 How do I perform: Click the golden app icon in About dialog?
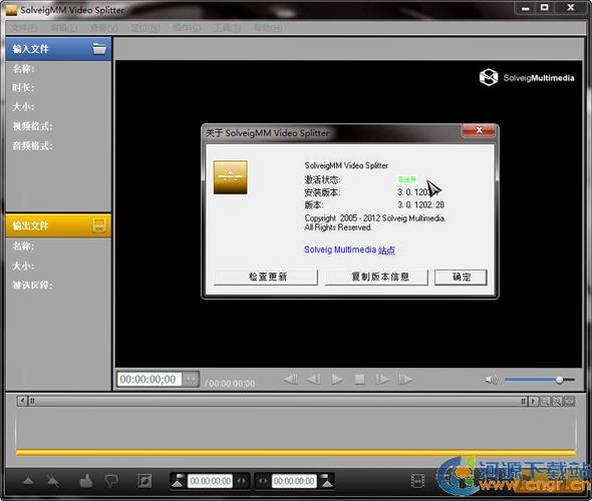(230, 177)
